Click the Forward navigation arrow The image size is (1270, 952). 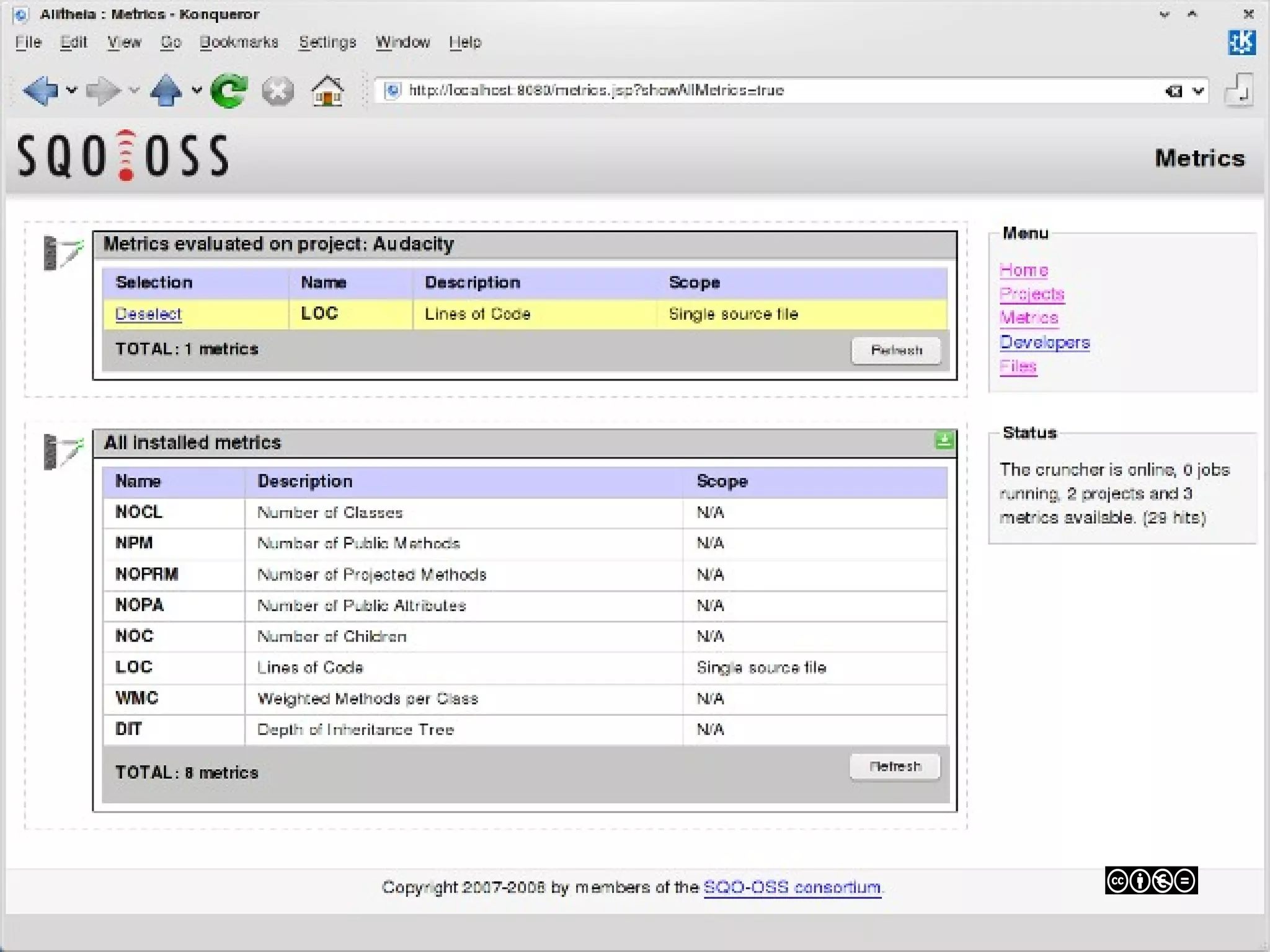point(102,91)
